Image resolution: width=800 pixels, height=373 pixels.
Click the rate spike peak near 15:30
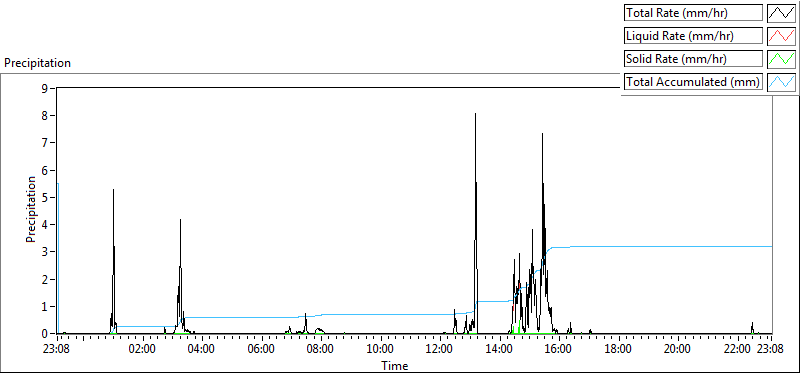[x=542, y=134]
